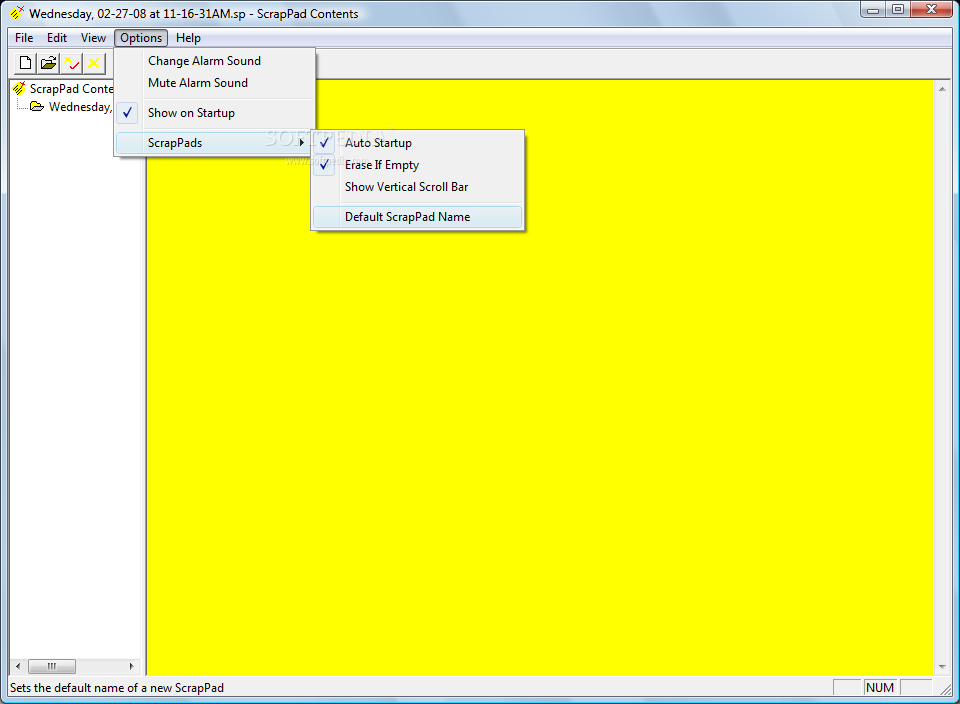Click tree pane horizontal scrollbar thumb

52,666
